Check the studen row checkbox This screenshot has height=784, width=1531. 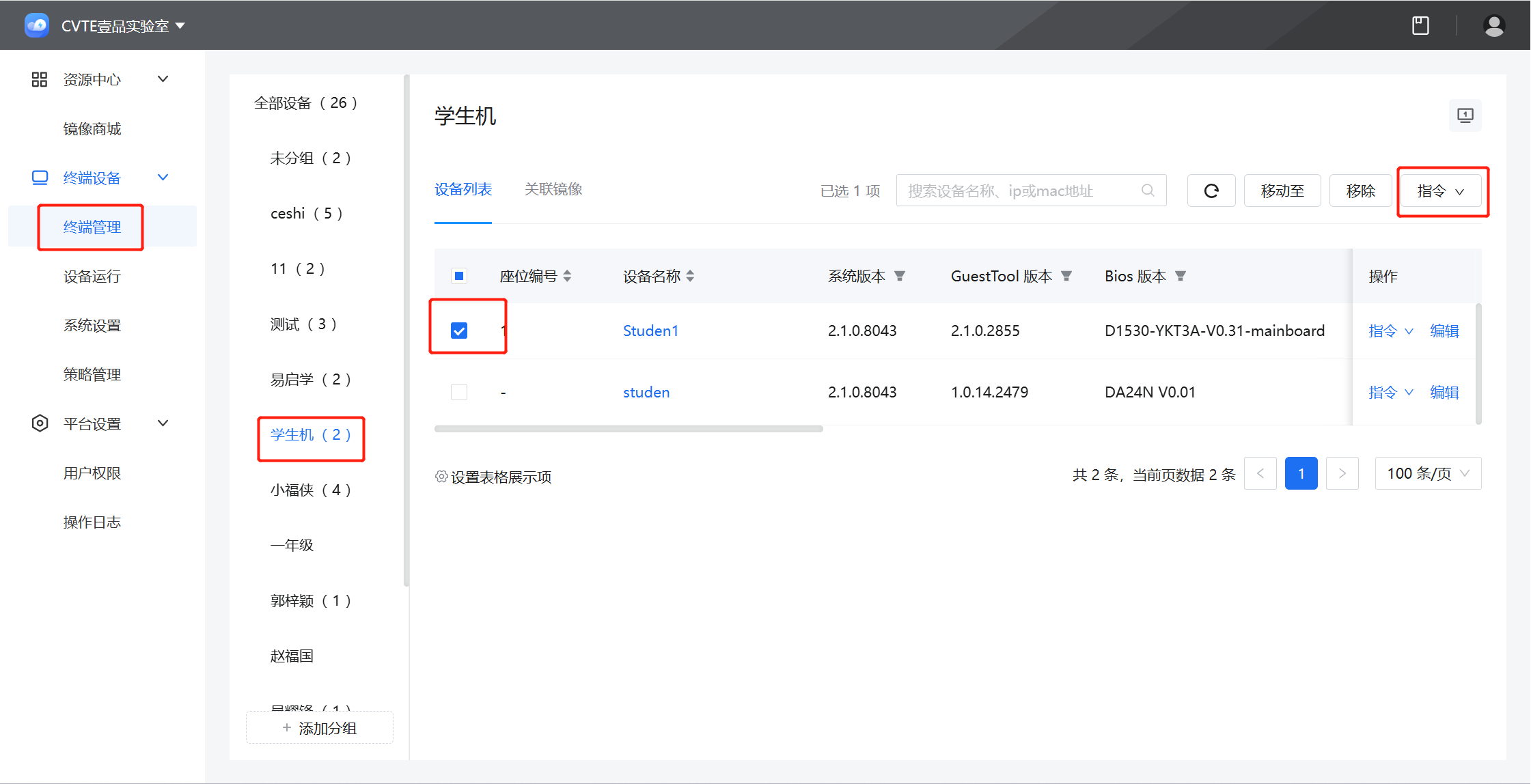459,392
